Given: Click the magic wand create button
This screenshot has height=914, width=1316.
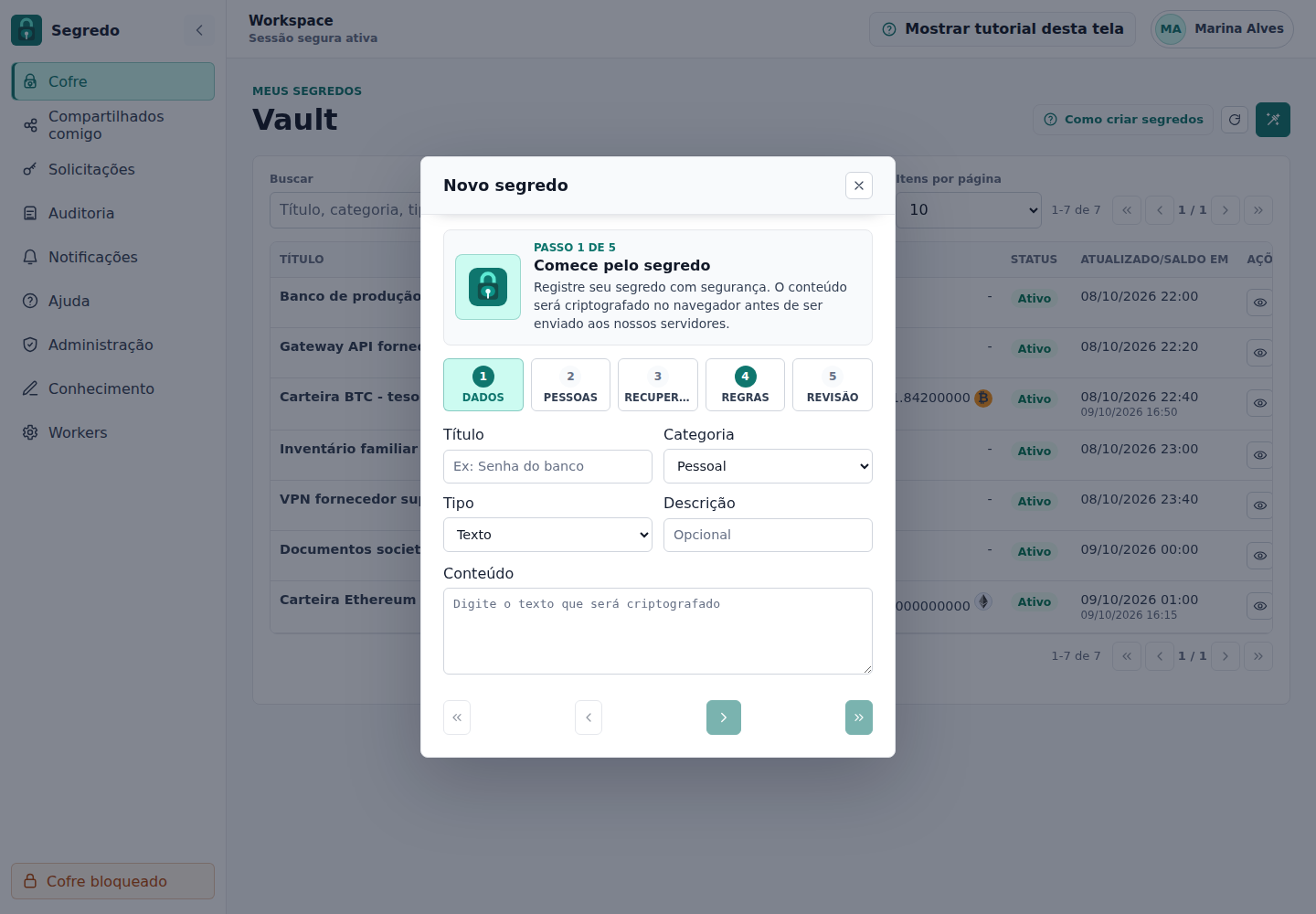Looking at the screenshot, I should pyautogui.click(x=1273, y=120).
